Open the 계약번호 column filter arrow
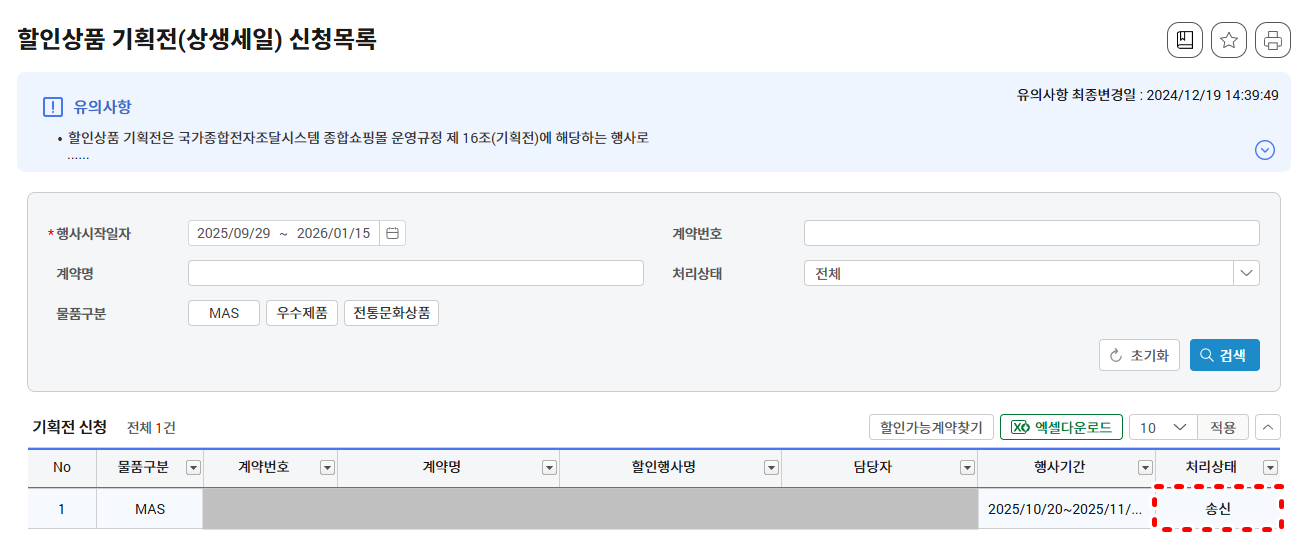 tap(327, 468)
